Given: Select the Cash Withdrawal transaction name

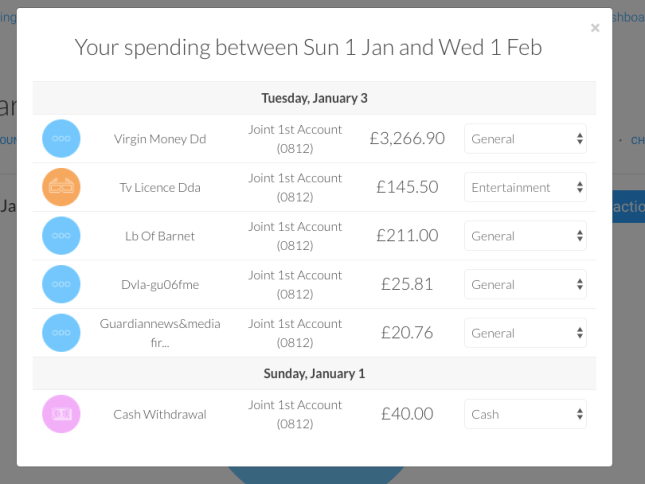Looking at the screenshot, I should [160, 414].
